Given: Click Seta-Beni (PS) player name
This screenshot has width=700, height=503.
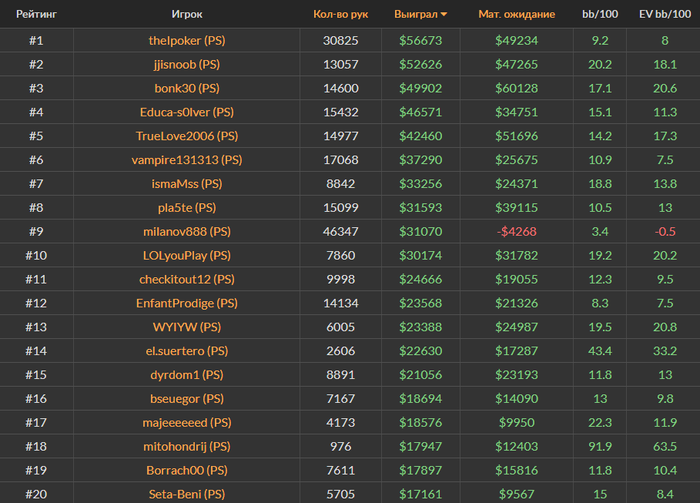Looking at the screenshot, I should (x=187, y=494).
